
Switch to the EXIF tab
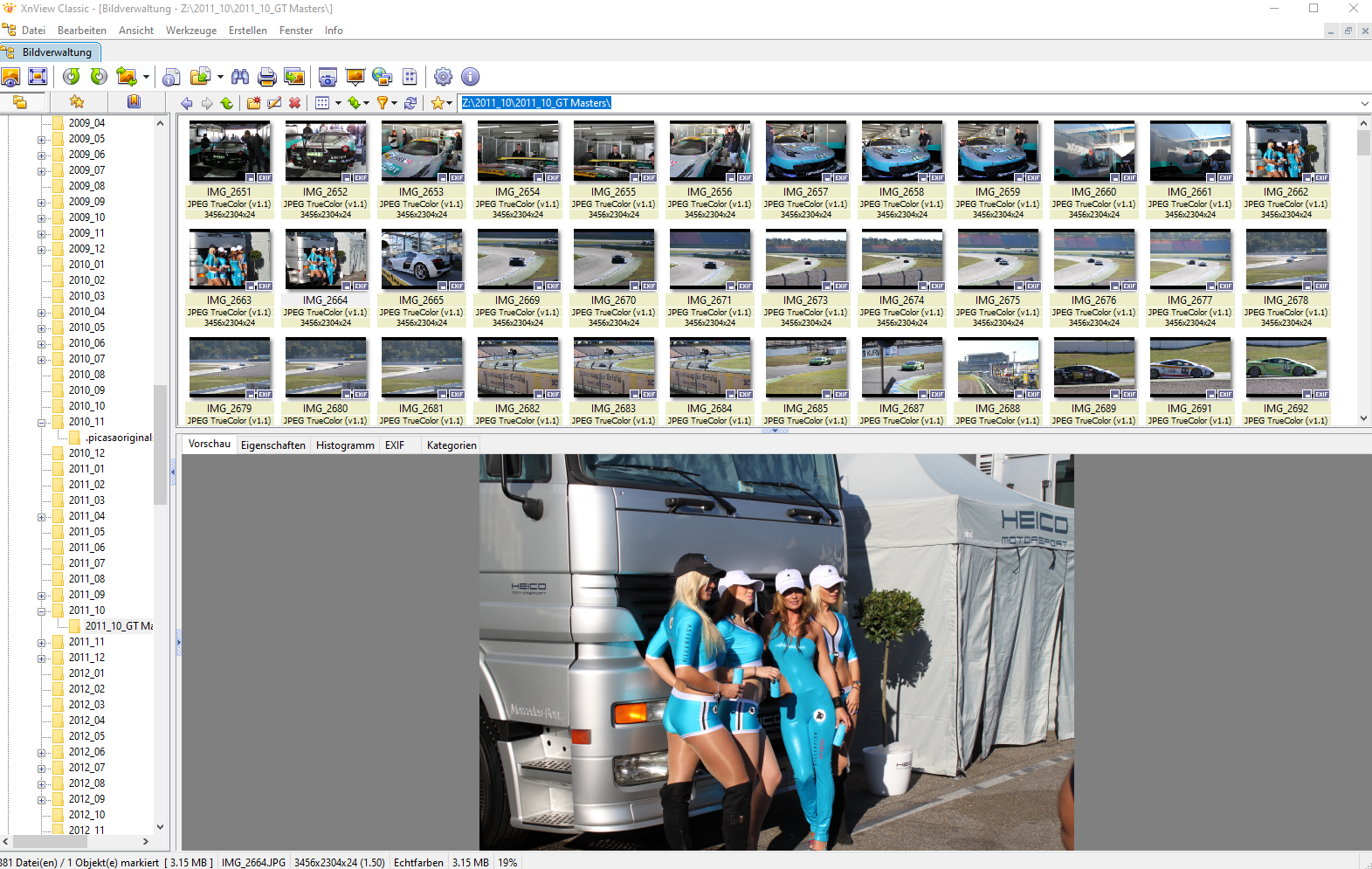pyautogui.click(x=395, y=445)
